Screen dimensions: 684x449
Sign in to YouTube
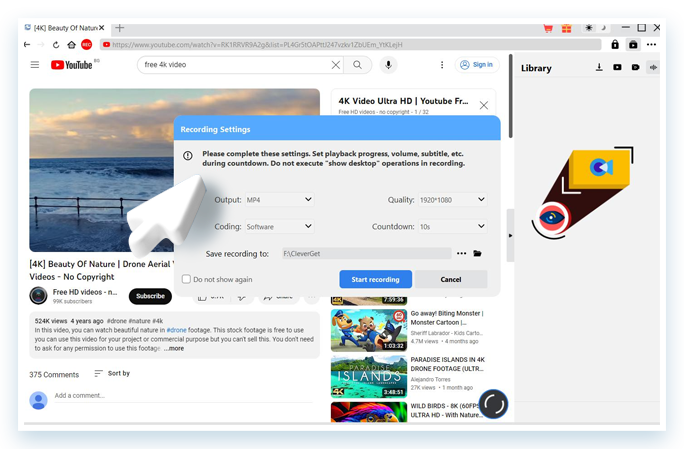point(477,65)
